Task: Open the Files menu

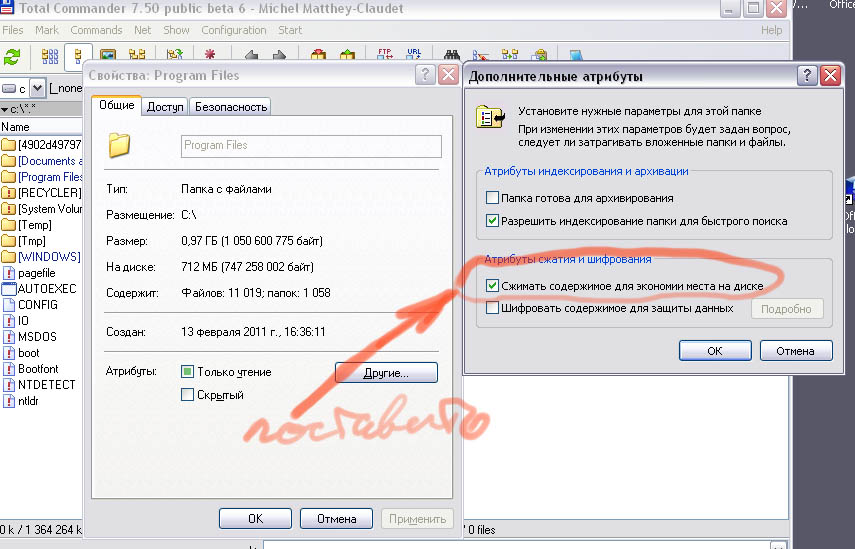Action: (13, 30)
